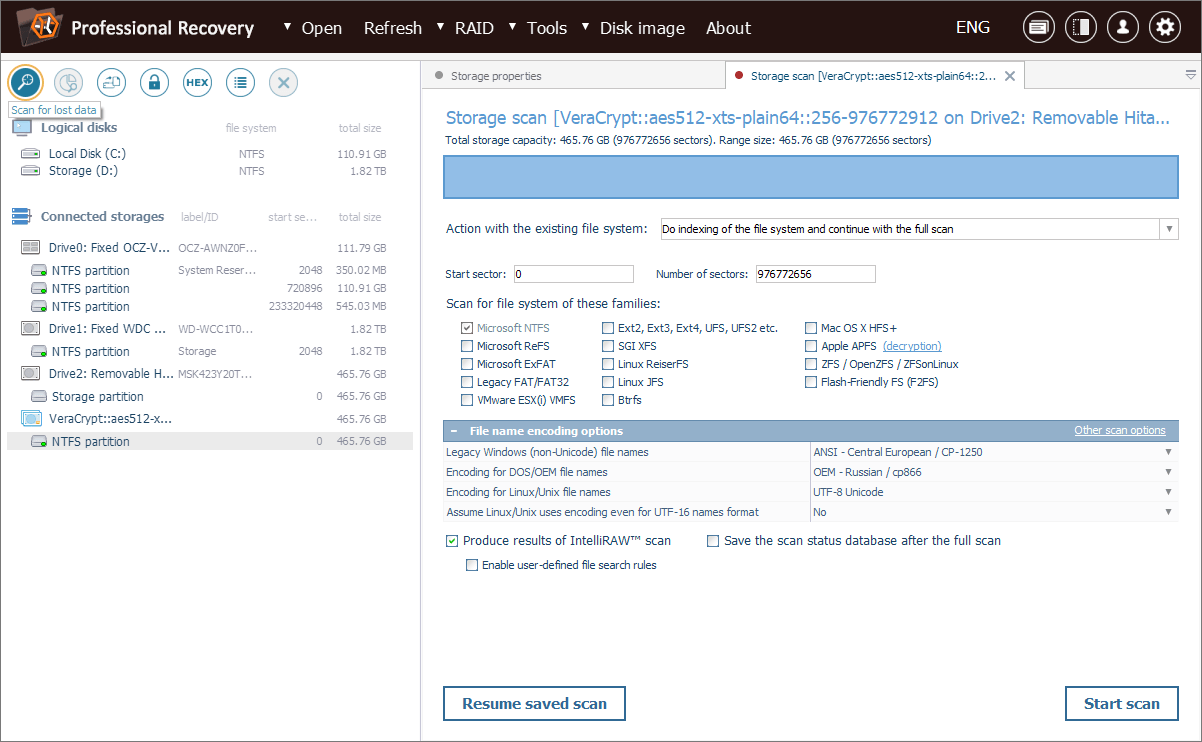Click the padlock decrypt storage icon
This screenshot has height=742, width=1202.
(x=154, y=83)
